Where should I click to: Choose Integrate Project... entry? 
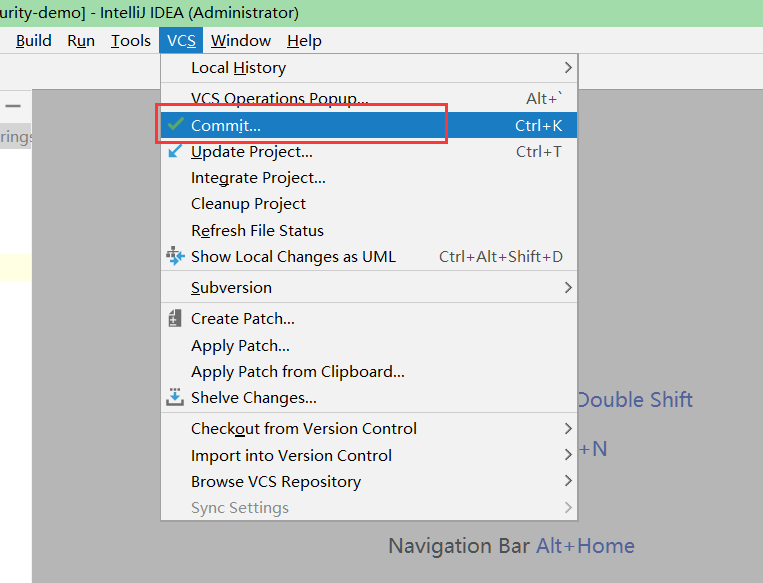coord(369,178)
